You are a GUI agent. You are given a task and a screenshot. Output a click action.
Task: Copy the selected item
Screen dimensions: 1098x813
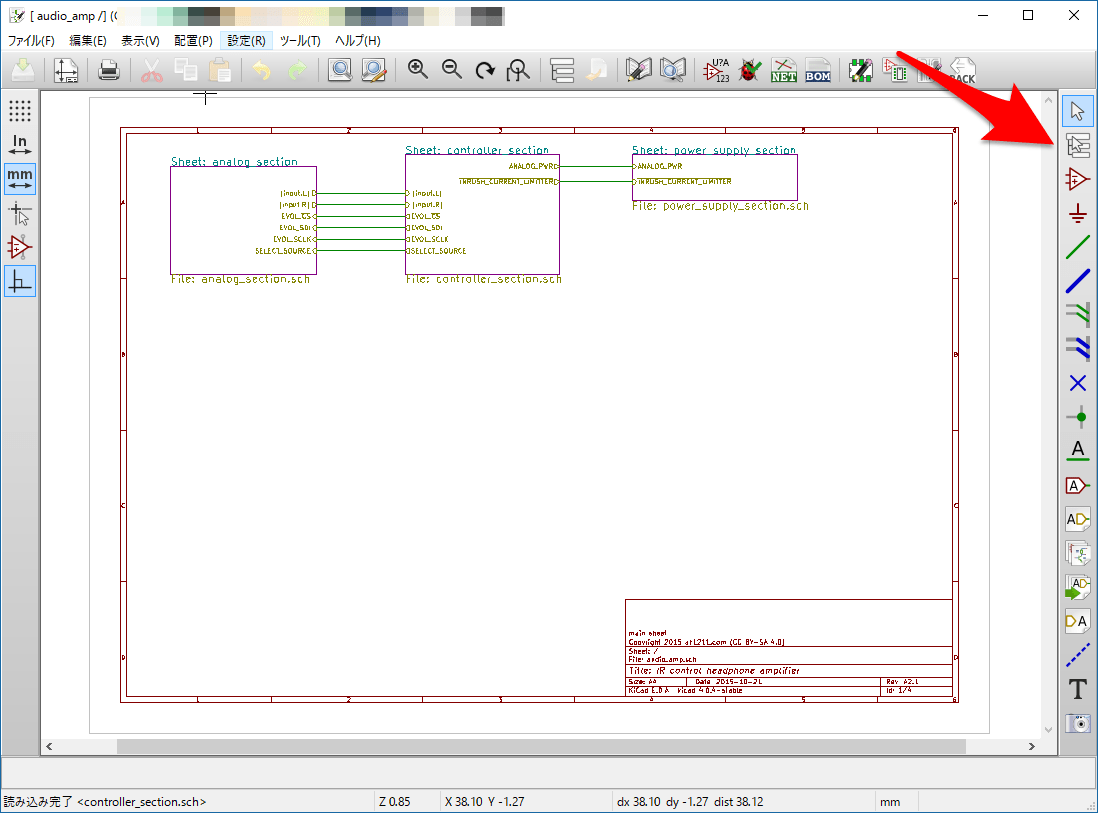(x=186, y=70)
